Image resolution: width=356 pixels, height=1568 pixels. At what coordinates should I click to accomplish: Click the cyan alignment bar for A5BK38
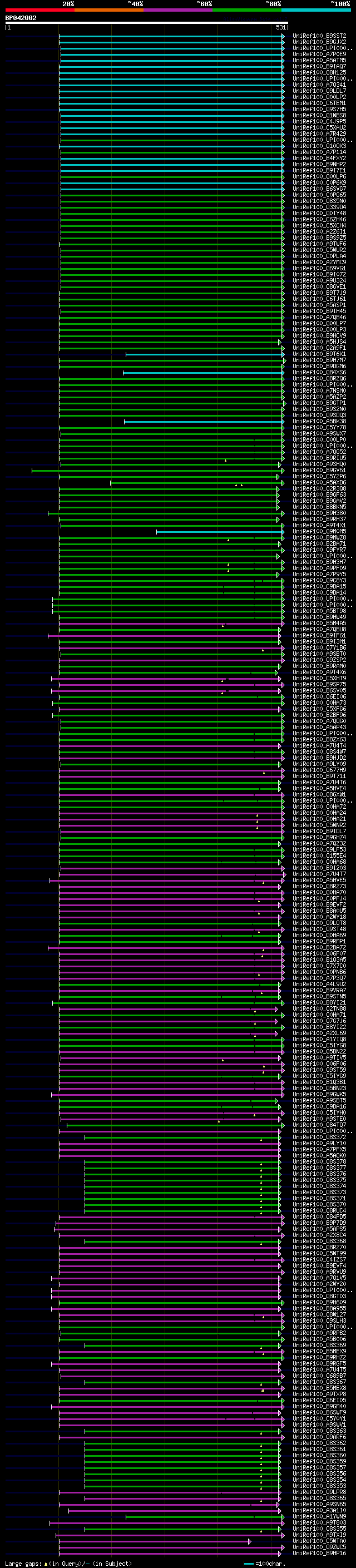[205, 421]
